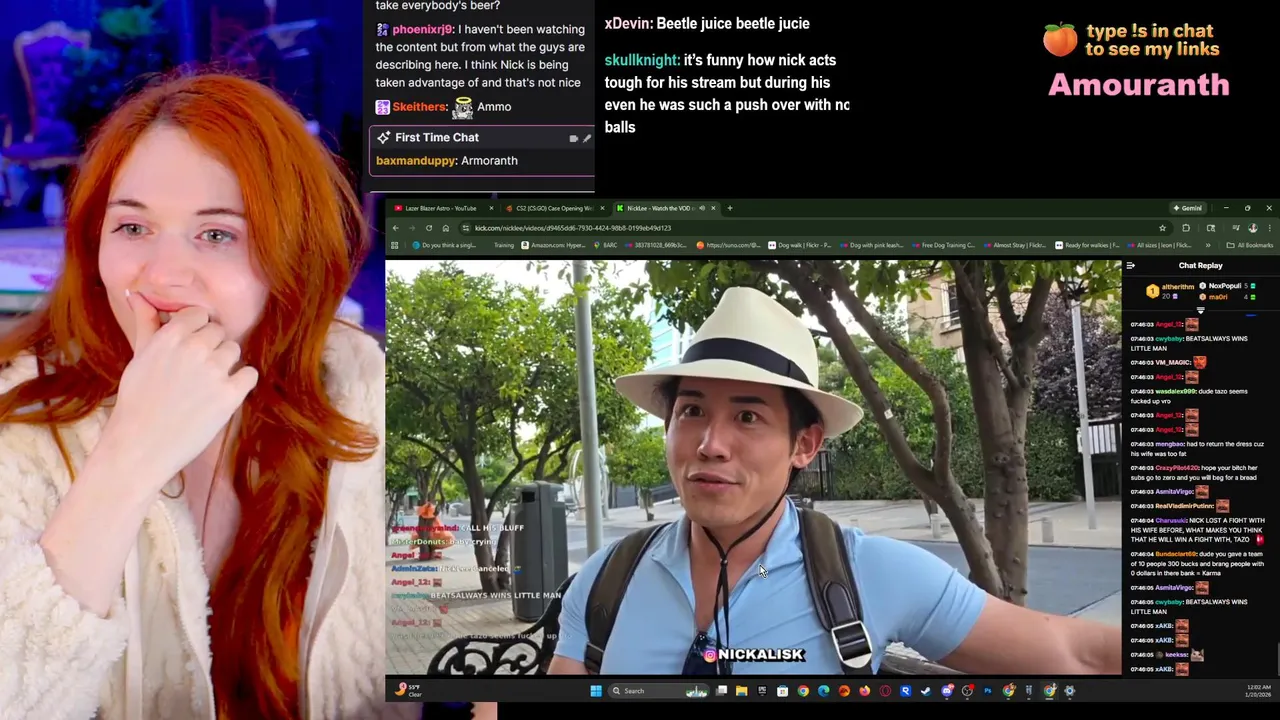
Task: Open the Chrome three-dot menu
Action: pos(1270,228)
